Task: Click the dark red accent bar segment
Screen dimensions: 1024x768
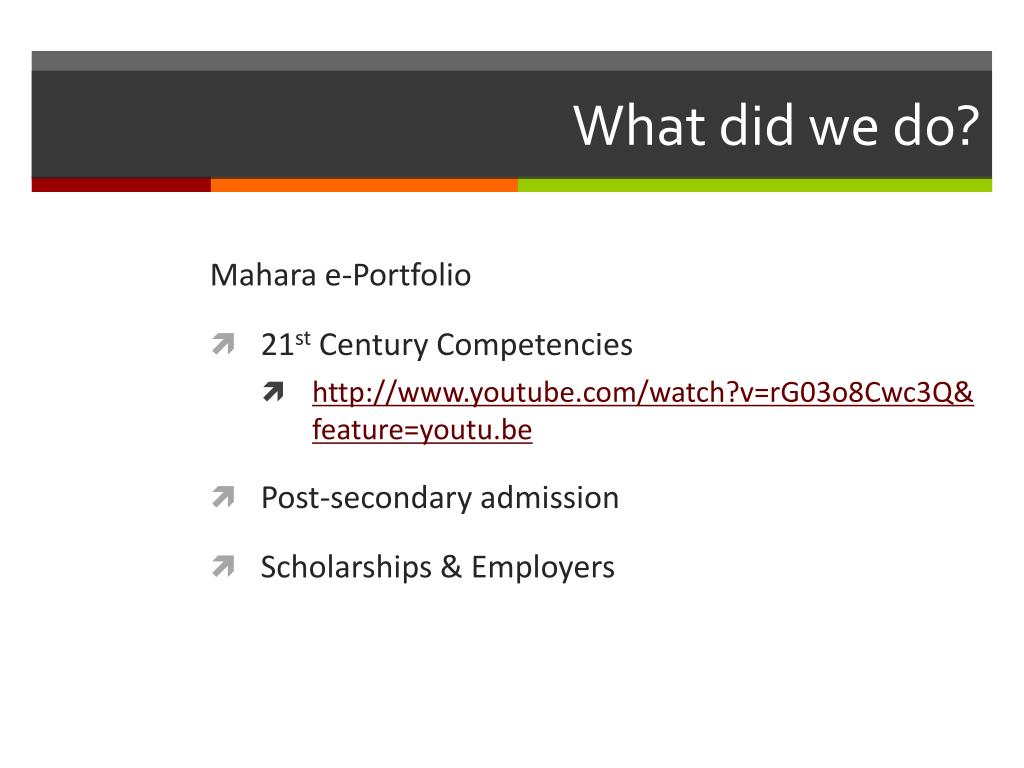Action: coord(121,185)
